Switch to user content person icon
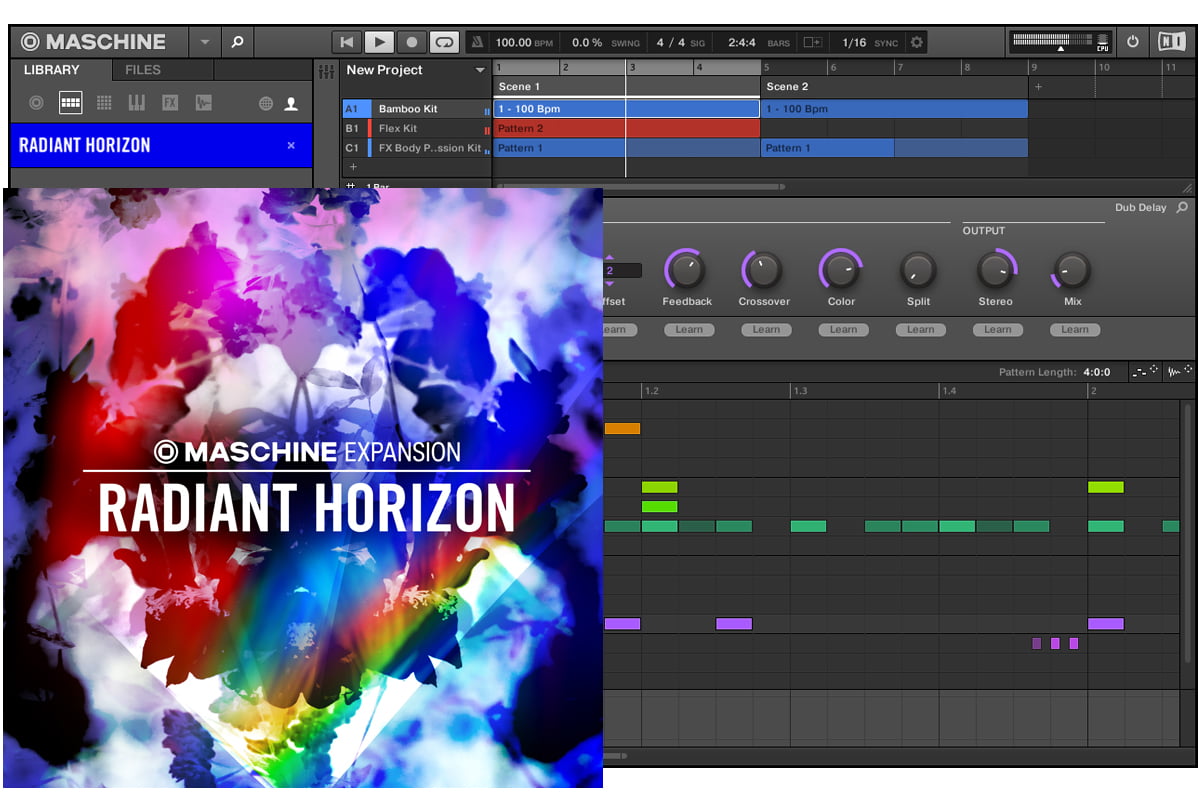 (x=291, y=103)
